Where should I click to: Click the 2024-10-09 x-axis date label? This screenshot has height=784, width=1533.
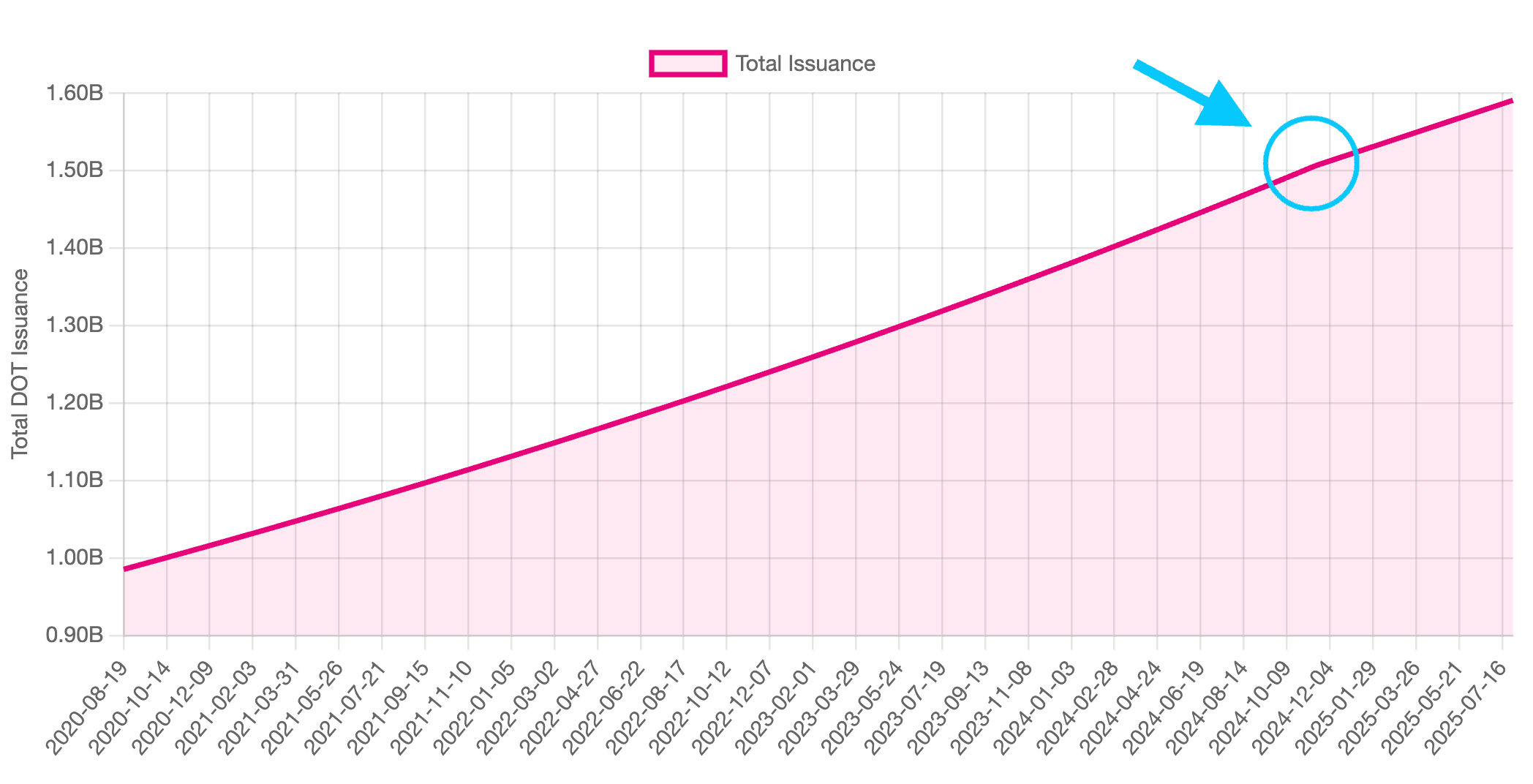coord(1250,706)
